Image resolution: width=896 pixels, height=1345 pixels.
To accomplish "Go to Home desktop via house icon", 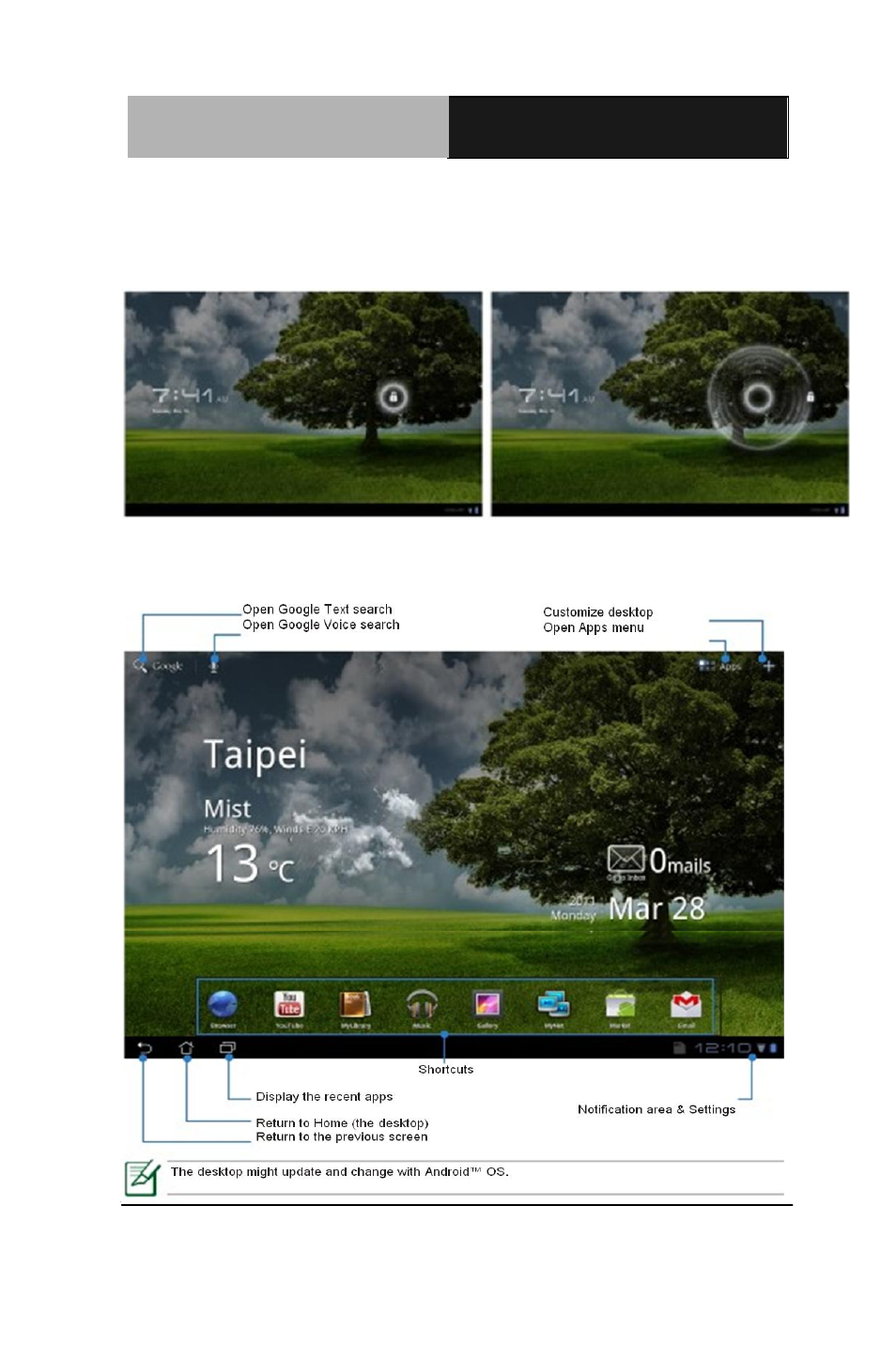I will (186, 1048).
